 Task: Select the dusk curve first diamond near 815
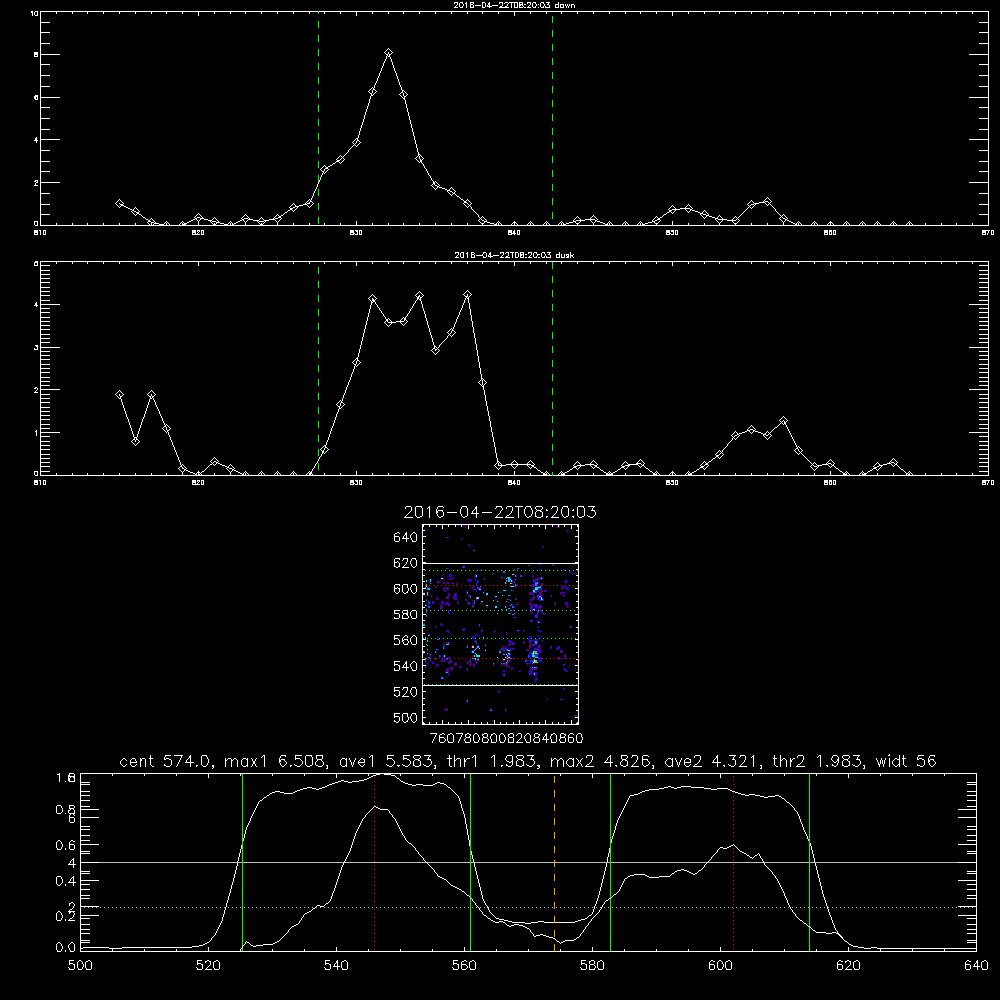pos(119,395)
